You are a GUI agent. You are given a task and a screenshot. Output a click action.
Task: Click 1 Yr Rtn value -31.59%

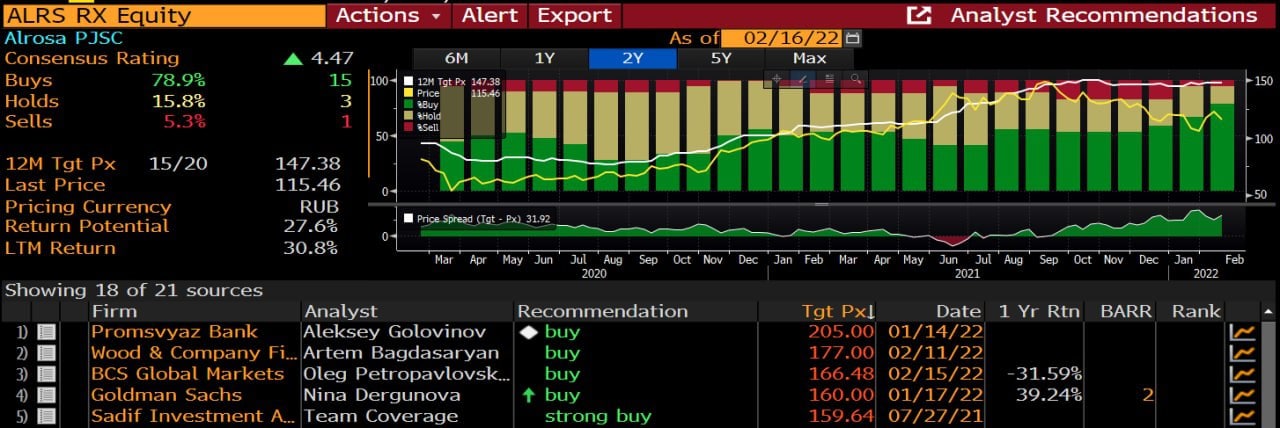(x=1044, y=374)
